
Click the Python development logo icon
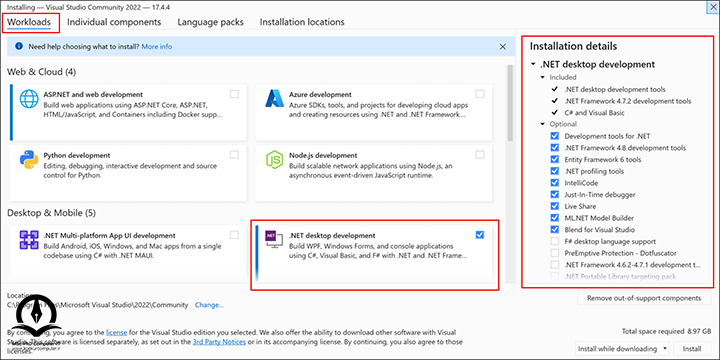[x=28, y=159]
